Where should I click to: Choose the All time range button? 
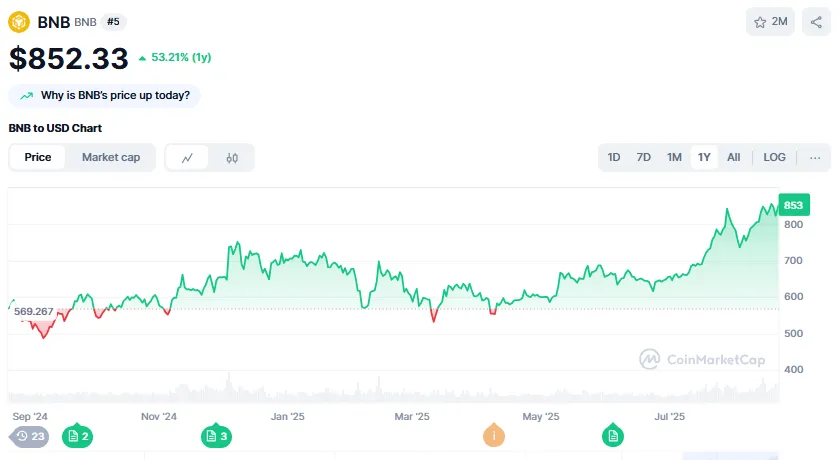tap(733, 157)
